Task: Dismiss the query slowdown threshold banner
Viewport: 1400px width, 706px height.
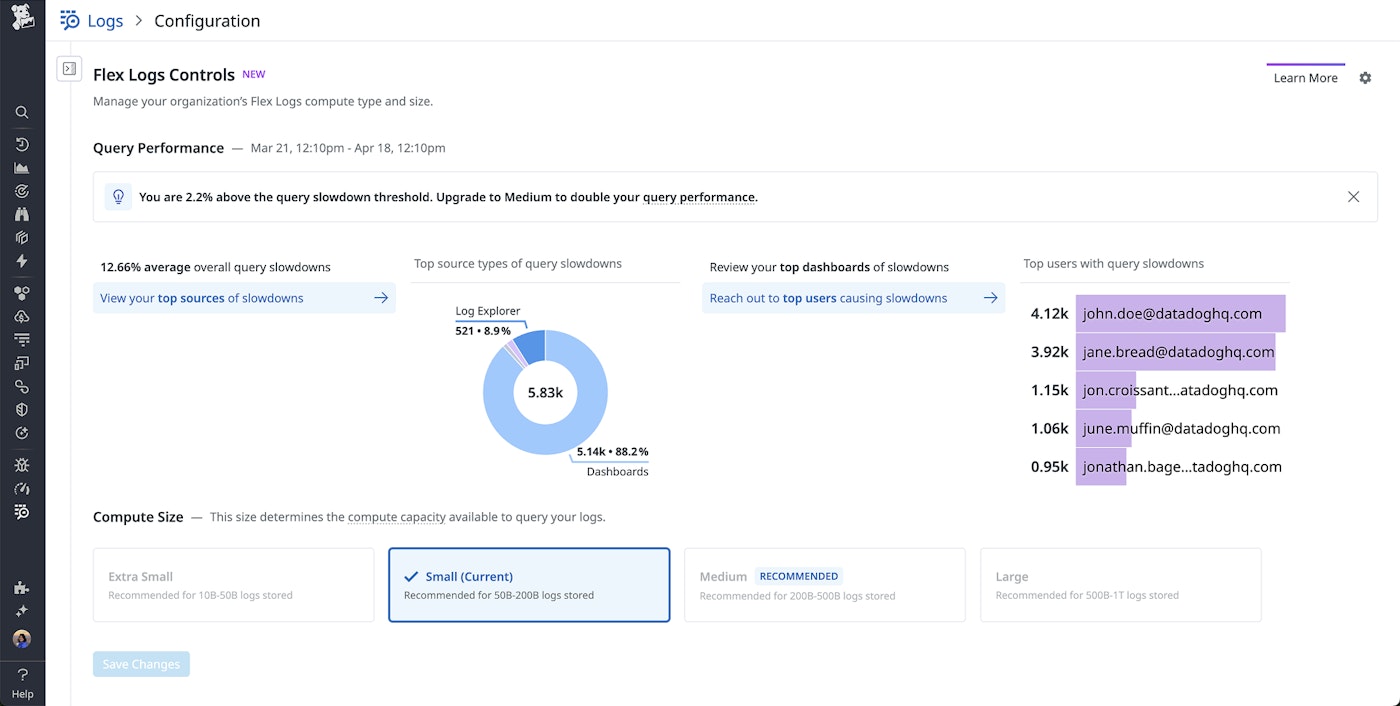Action: [1353, 197]
